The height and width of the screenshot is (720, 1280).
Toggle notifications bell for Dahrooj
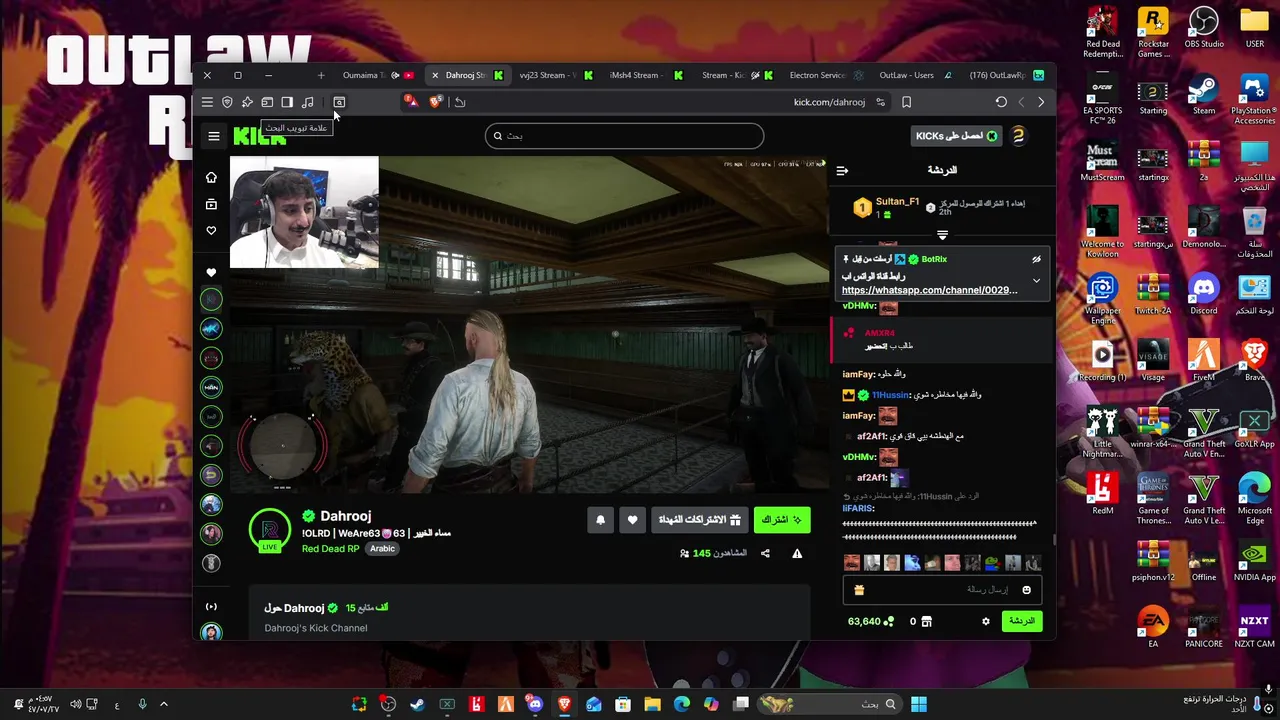point(600,520)
